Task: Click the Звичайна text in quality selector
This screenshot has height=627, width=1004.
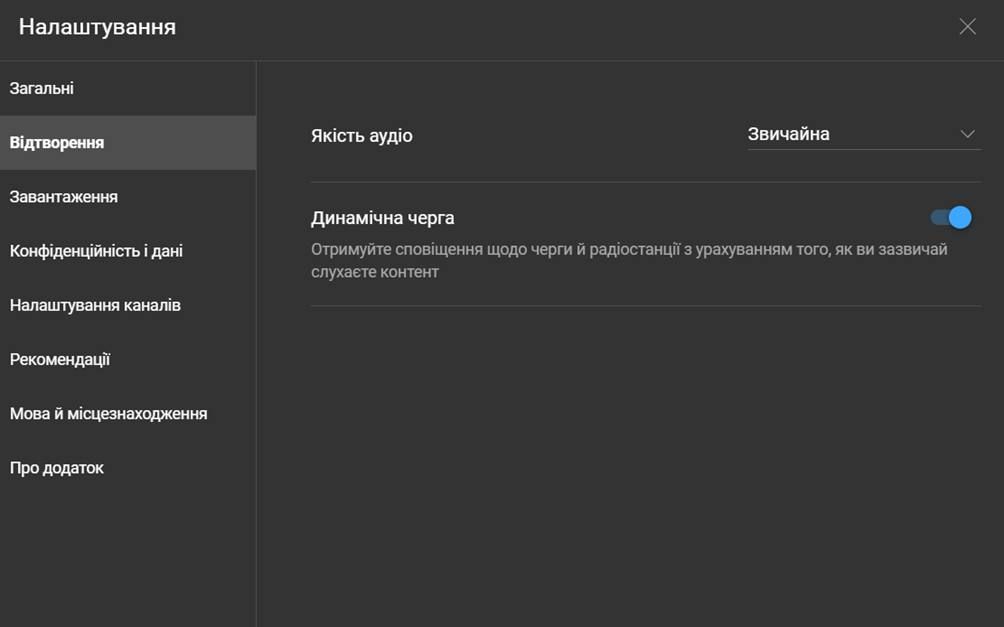Action: (789, 134)
